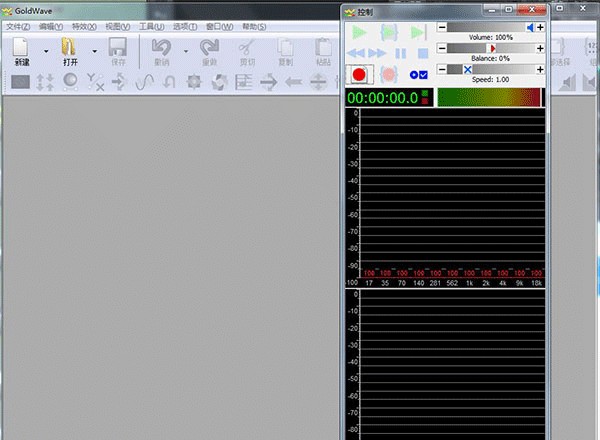Image resolution: width=600 pixels, height=440 pixels.
Task: Click the Copy (复制) icon
Action: point(285,47)
